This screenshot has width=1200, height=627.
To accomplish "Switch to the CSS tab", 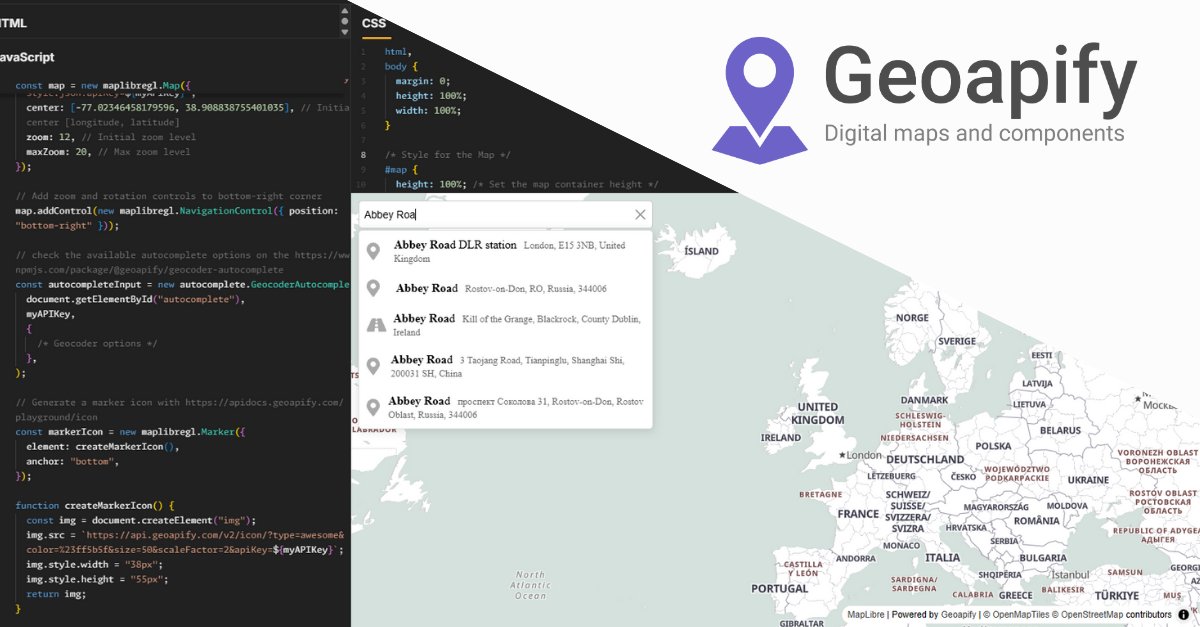I will (374, 22).
